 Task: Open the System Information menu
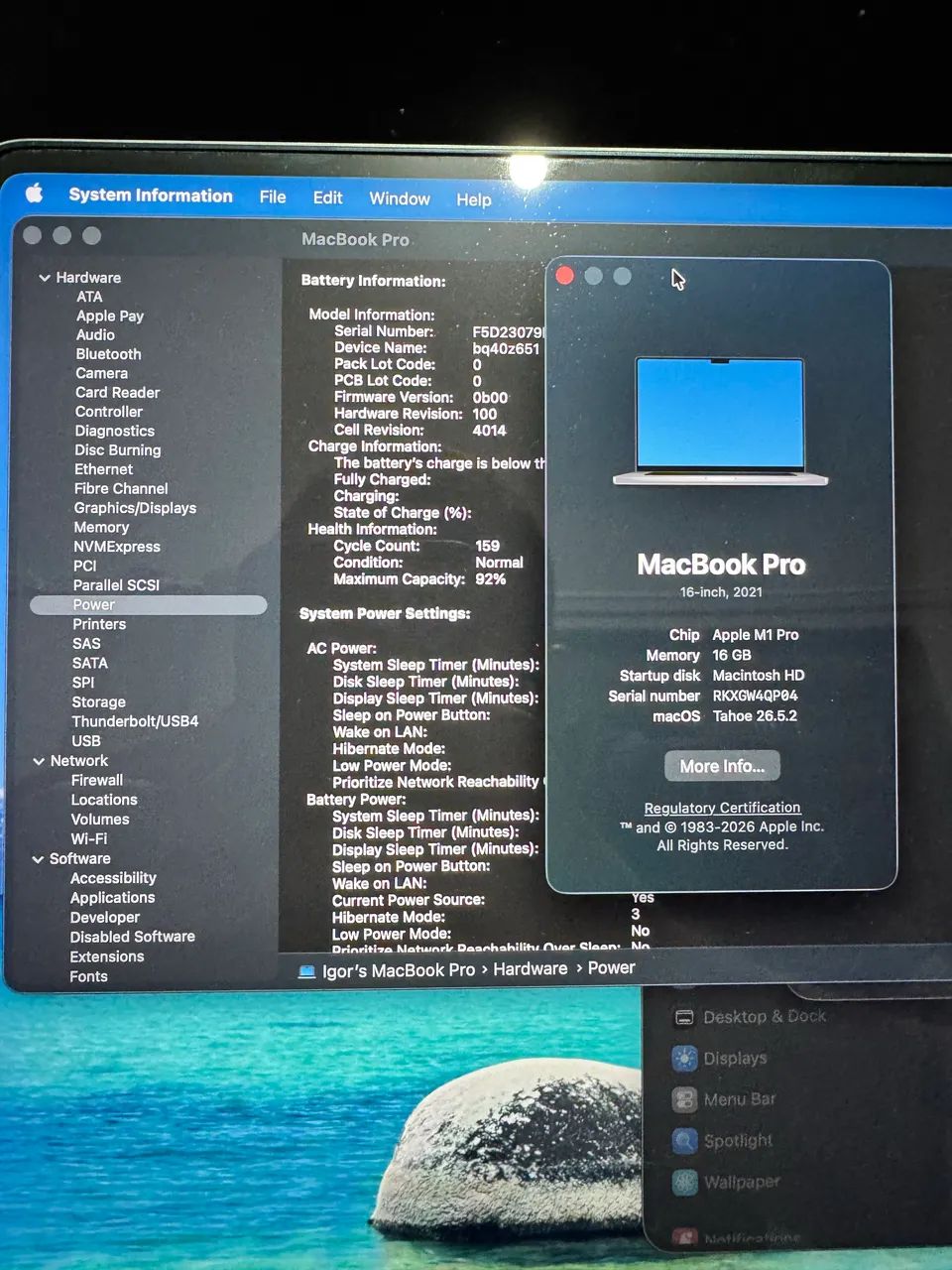click(151, 195)
